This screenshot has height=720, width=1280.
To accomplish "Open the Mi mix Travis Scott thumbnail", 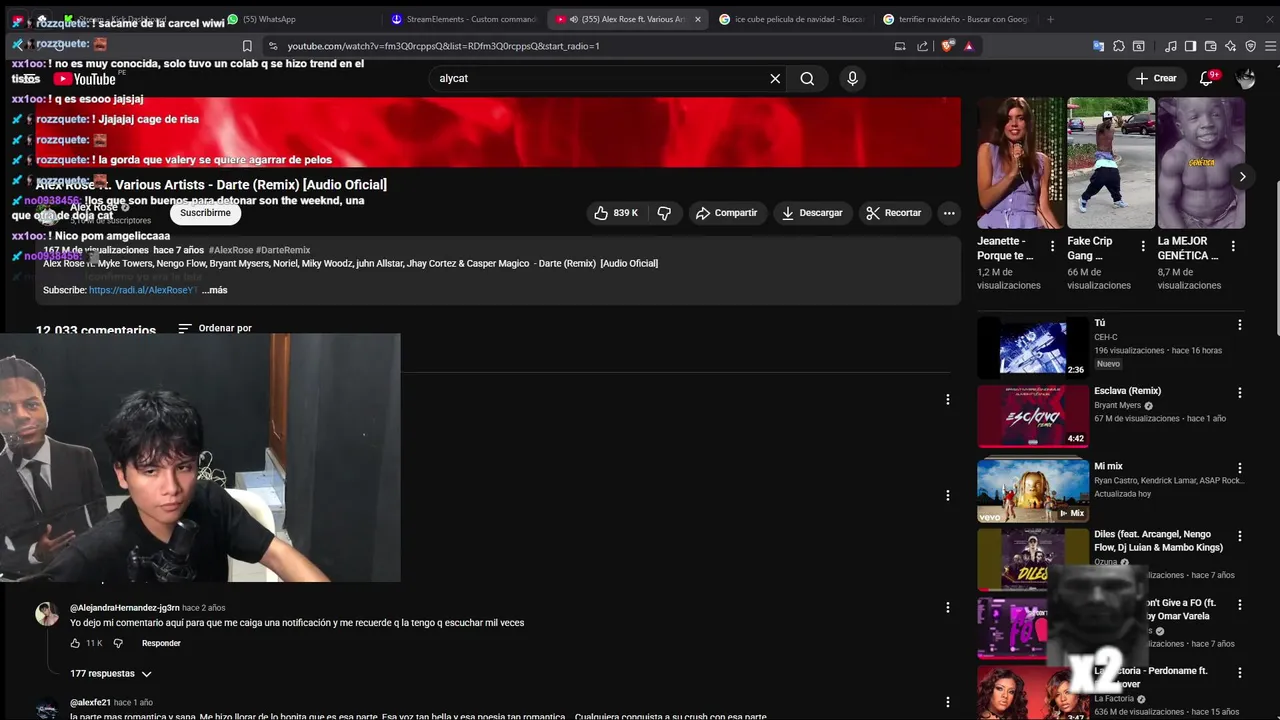I will click(1033, 490).
